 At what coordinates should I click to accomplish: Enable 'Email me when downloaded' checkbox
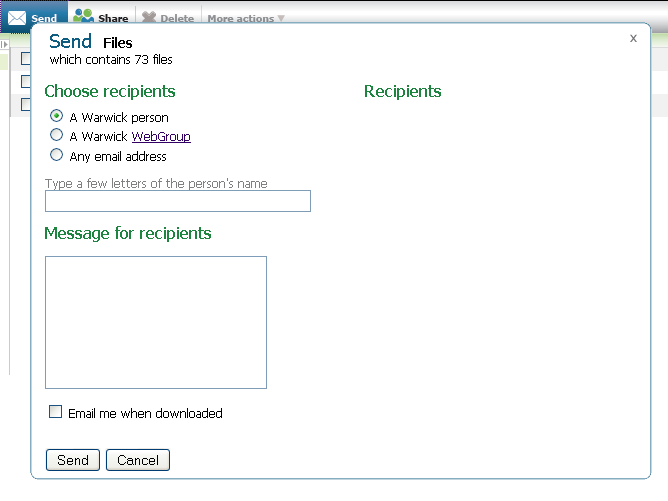click(x=56, y=412)
